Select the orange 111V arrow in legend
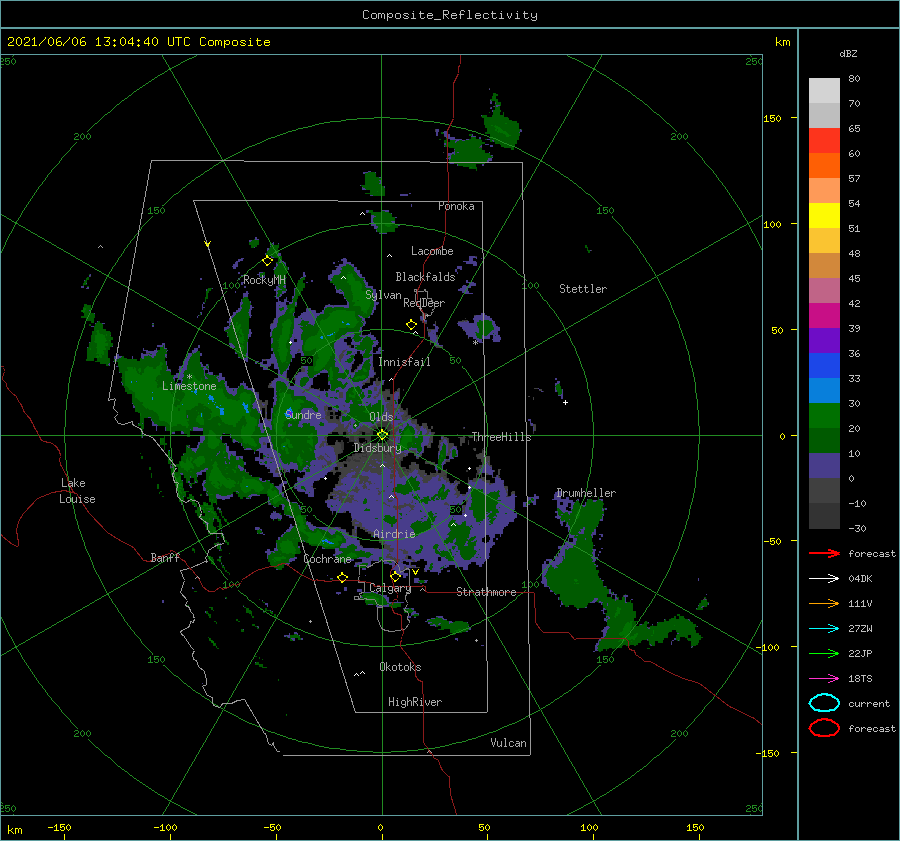Screen dimensions: 900x841 pos(824,603)
